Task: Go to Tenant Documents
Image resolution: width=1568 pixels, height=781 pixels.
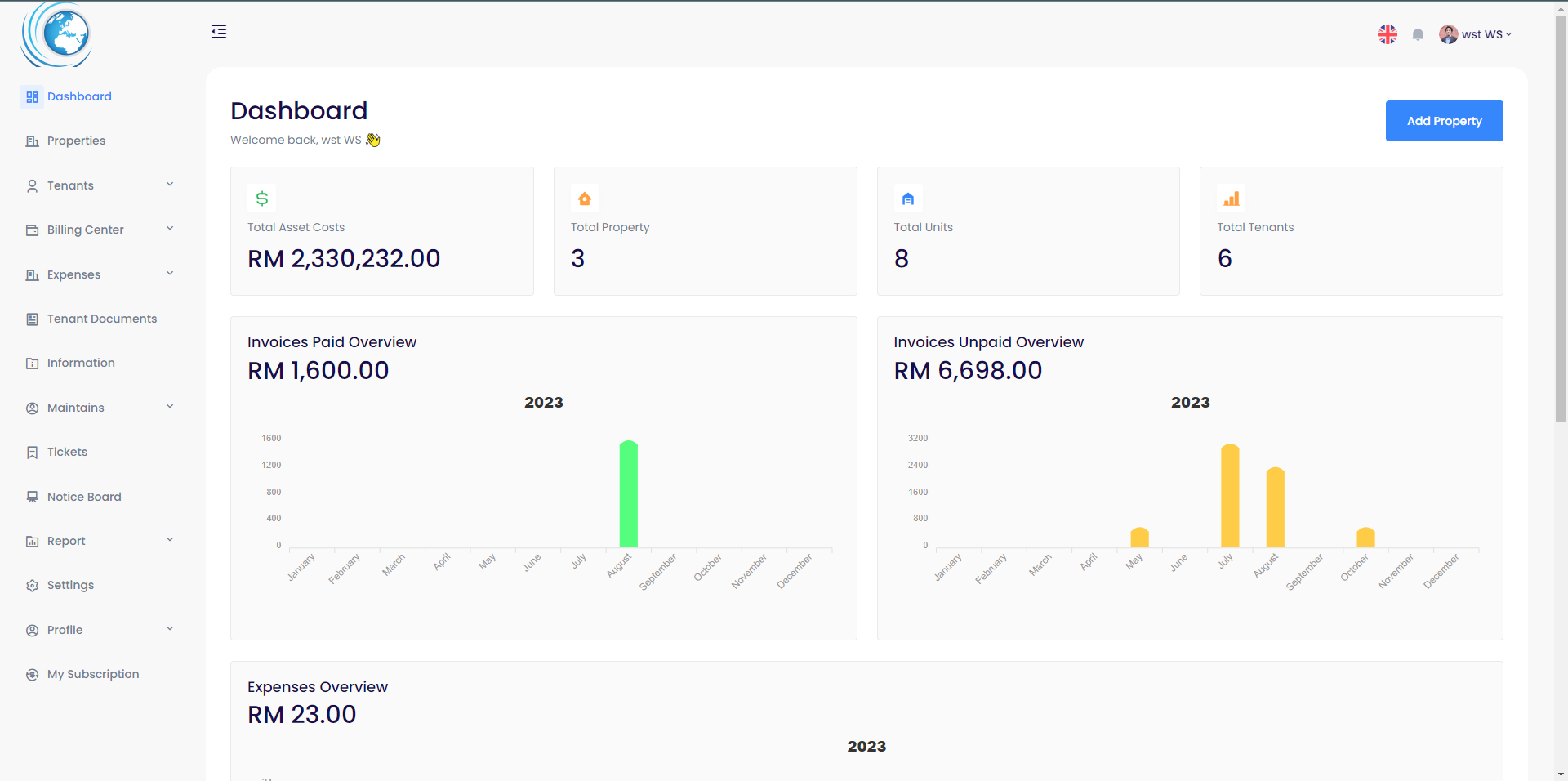Action: pos(101,319)
